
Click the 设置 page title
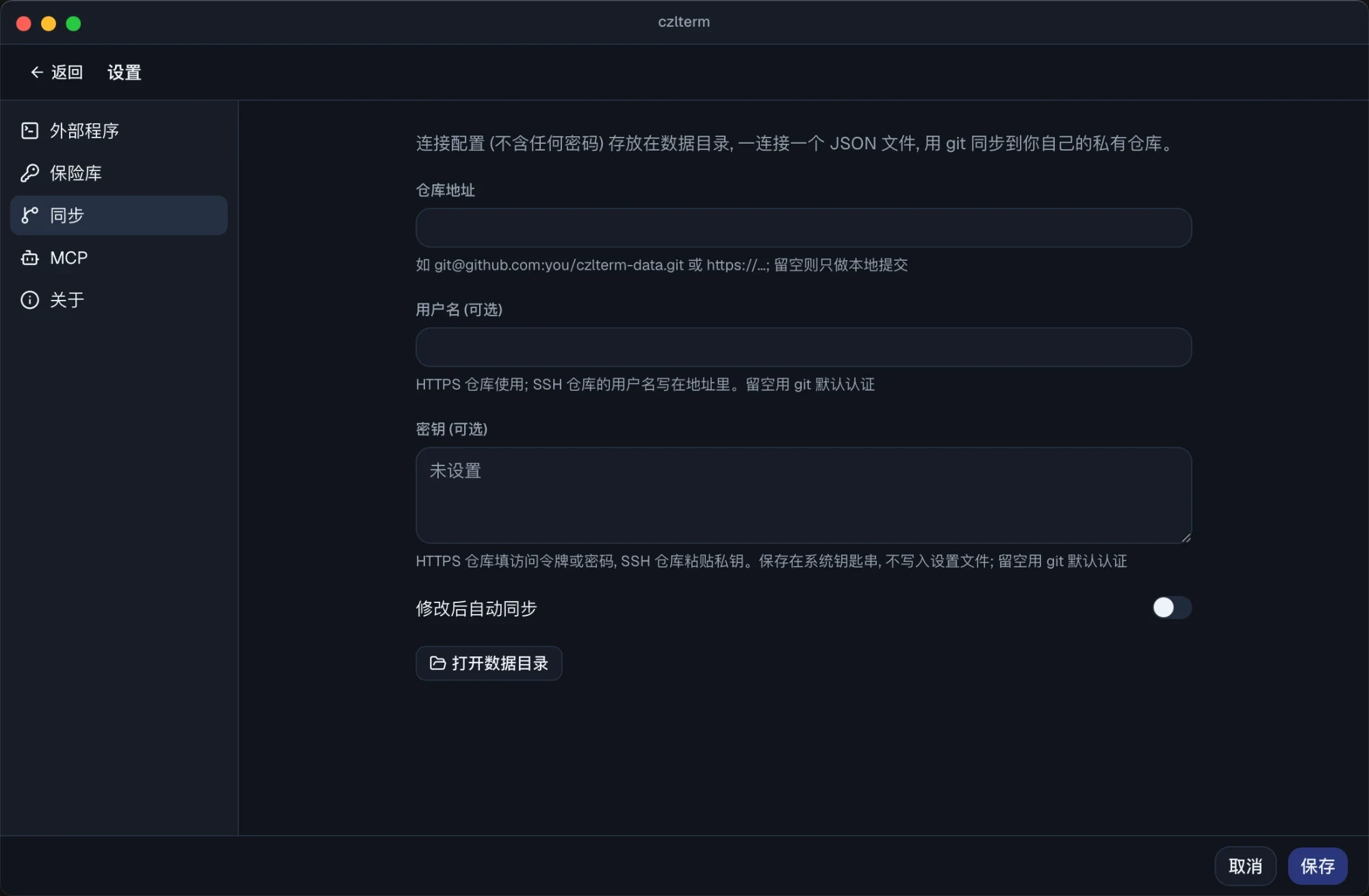point(125,72)
